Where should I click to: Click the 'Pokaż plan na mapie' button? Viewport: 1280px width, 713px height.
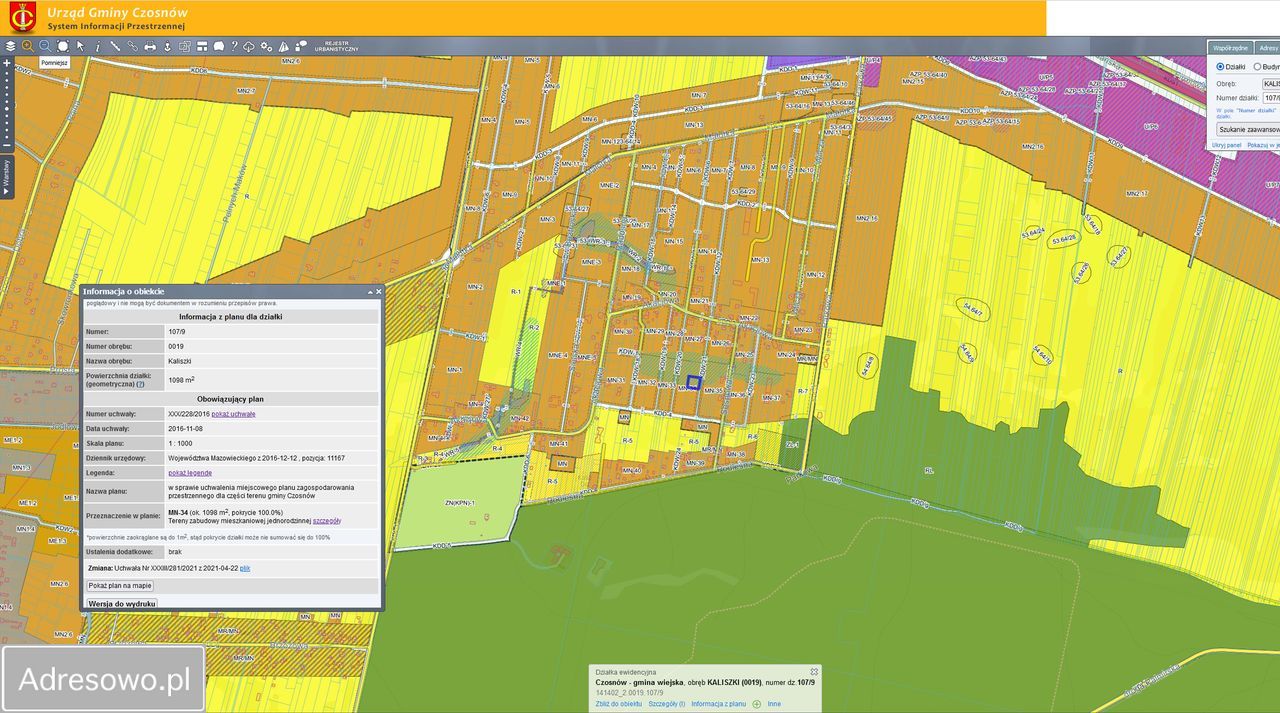pyautogui.click(x=120, y=586)
